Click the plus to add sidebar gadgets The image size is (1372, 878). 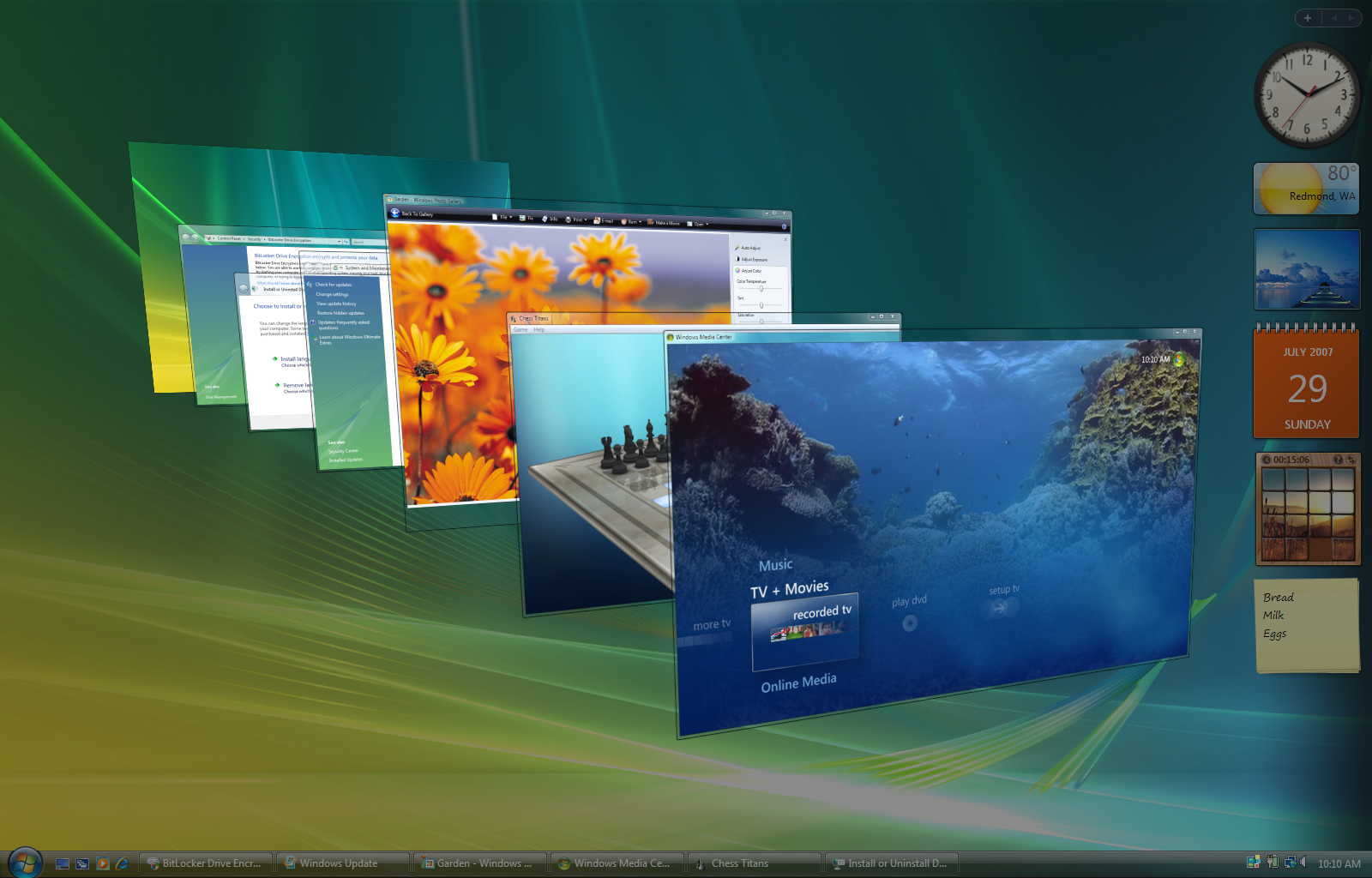click(x=1308, y=18)
